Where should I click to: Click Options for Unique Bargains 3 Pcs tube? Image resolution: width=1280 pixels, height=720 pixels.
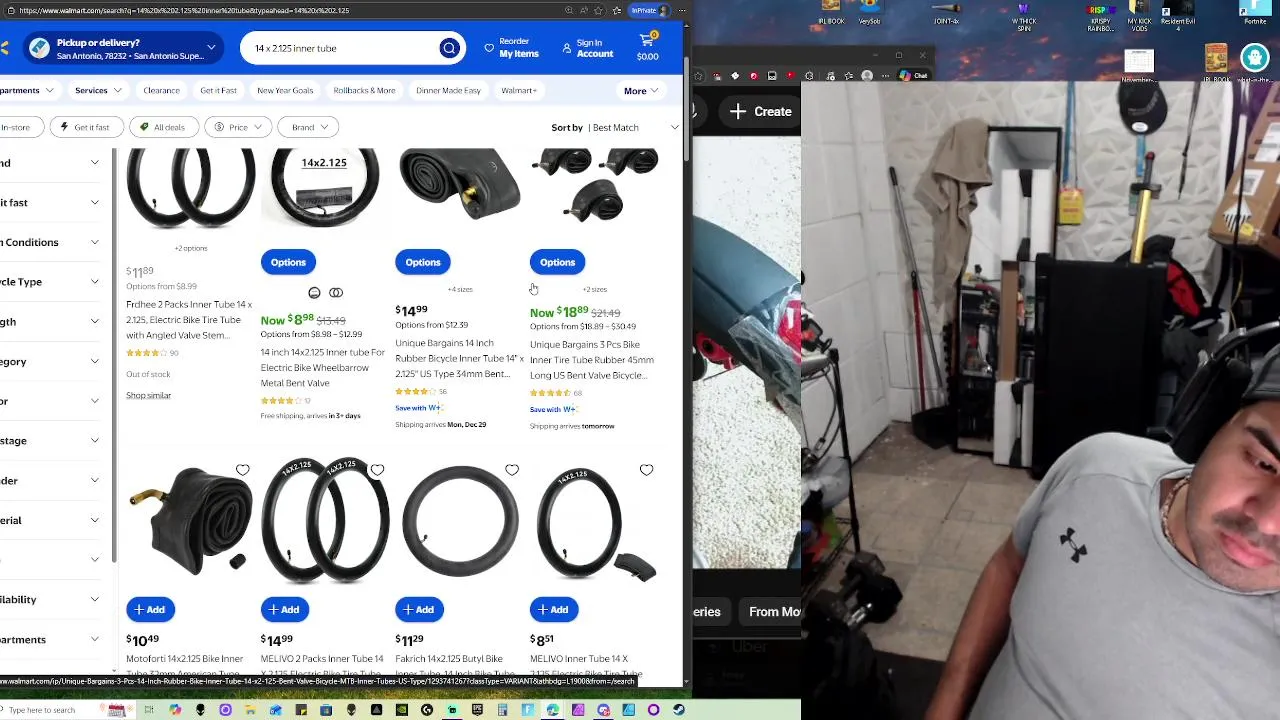pos(558,262)
